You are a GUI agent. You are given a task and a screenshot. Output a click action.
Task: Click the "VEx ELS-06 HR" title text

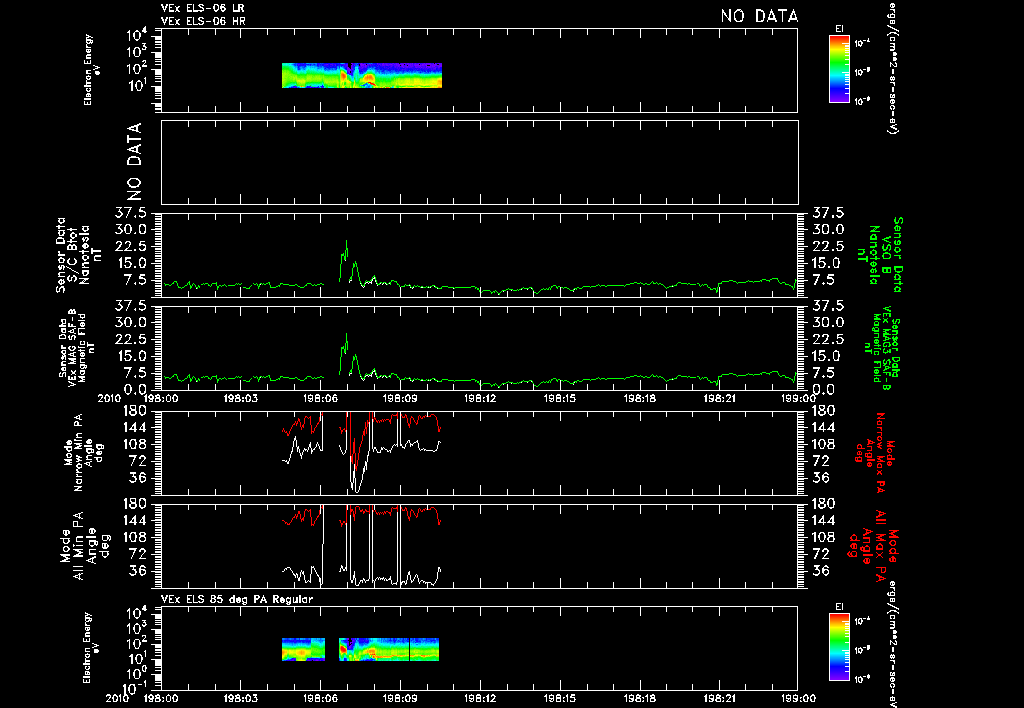(x=203, y=22)
